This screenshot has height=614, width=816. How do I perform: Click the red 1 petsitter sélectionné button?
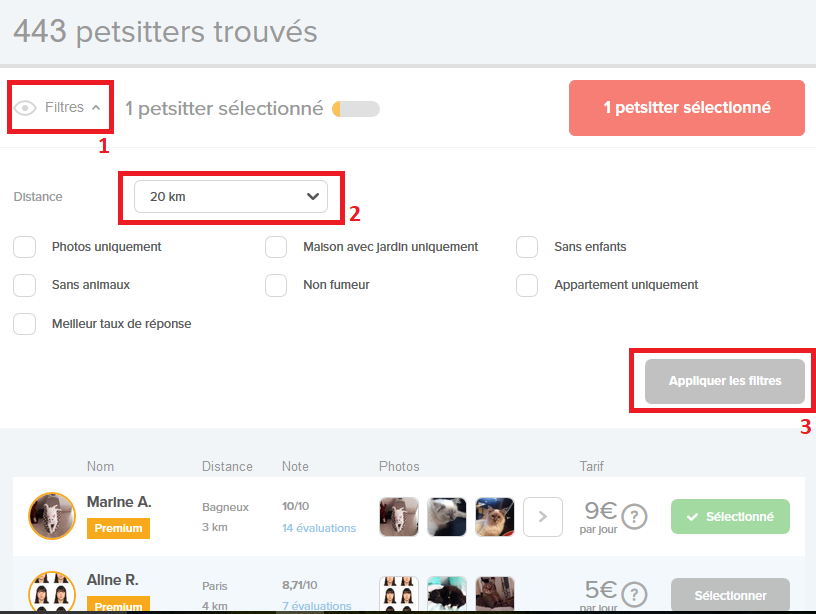686,108
